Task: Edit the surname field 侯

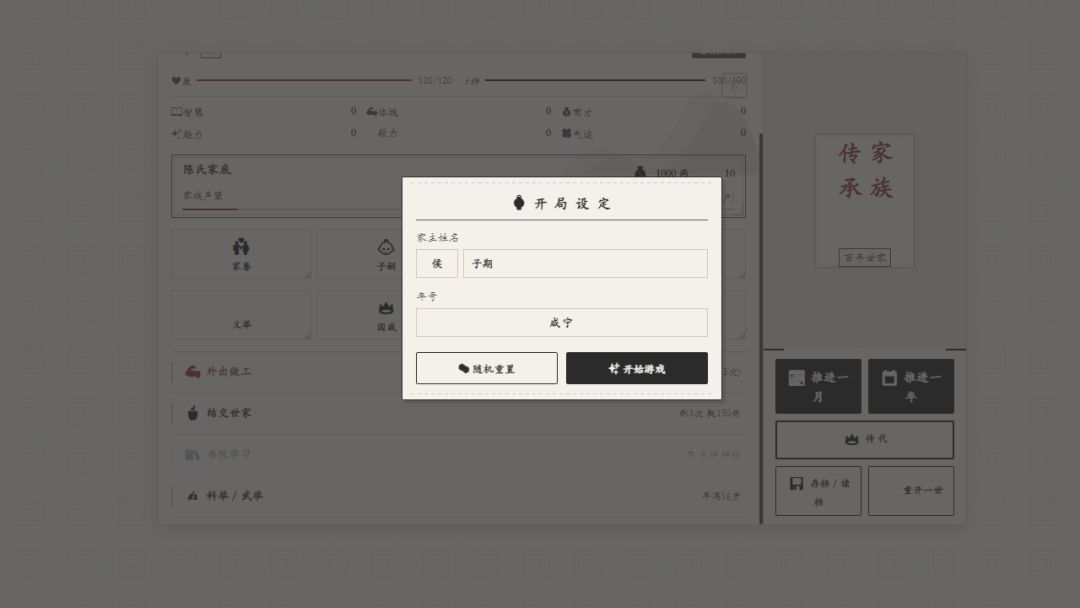Action: click(x=437, y=264)
